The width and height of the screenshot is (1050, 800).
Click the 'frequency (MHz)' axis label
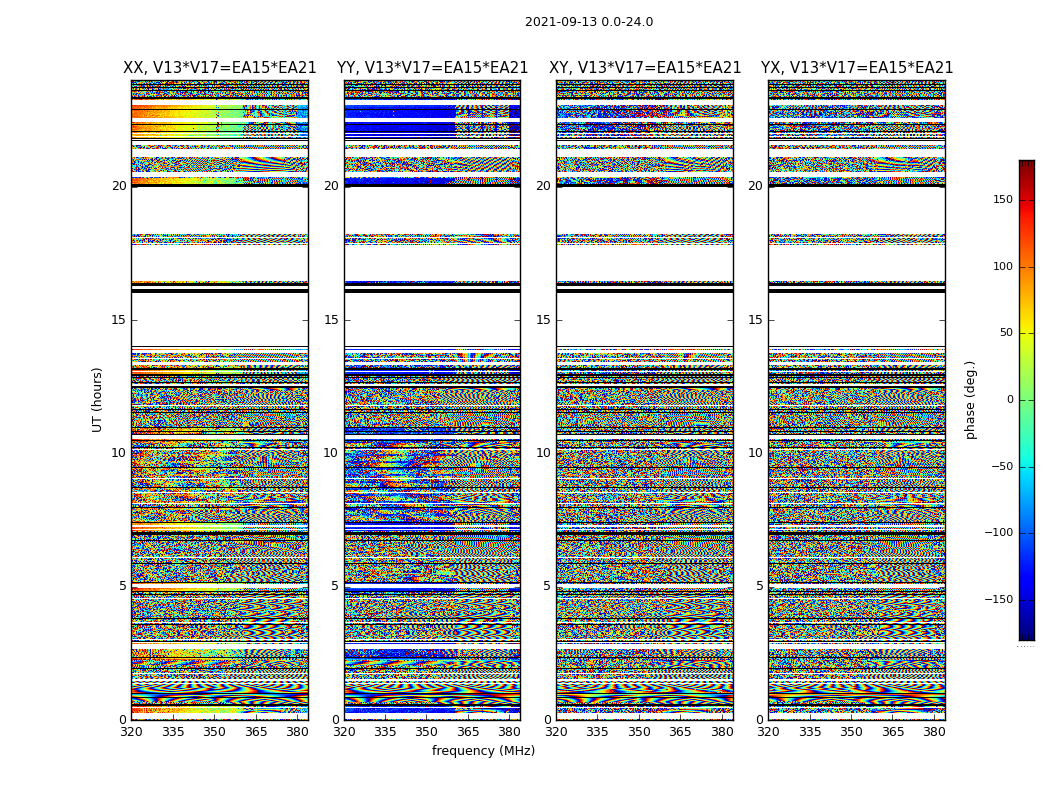pos(483,750)
